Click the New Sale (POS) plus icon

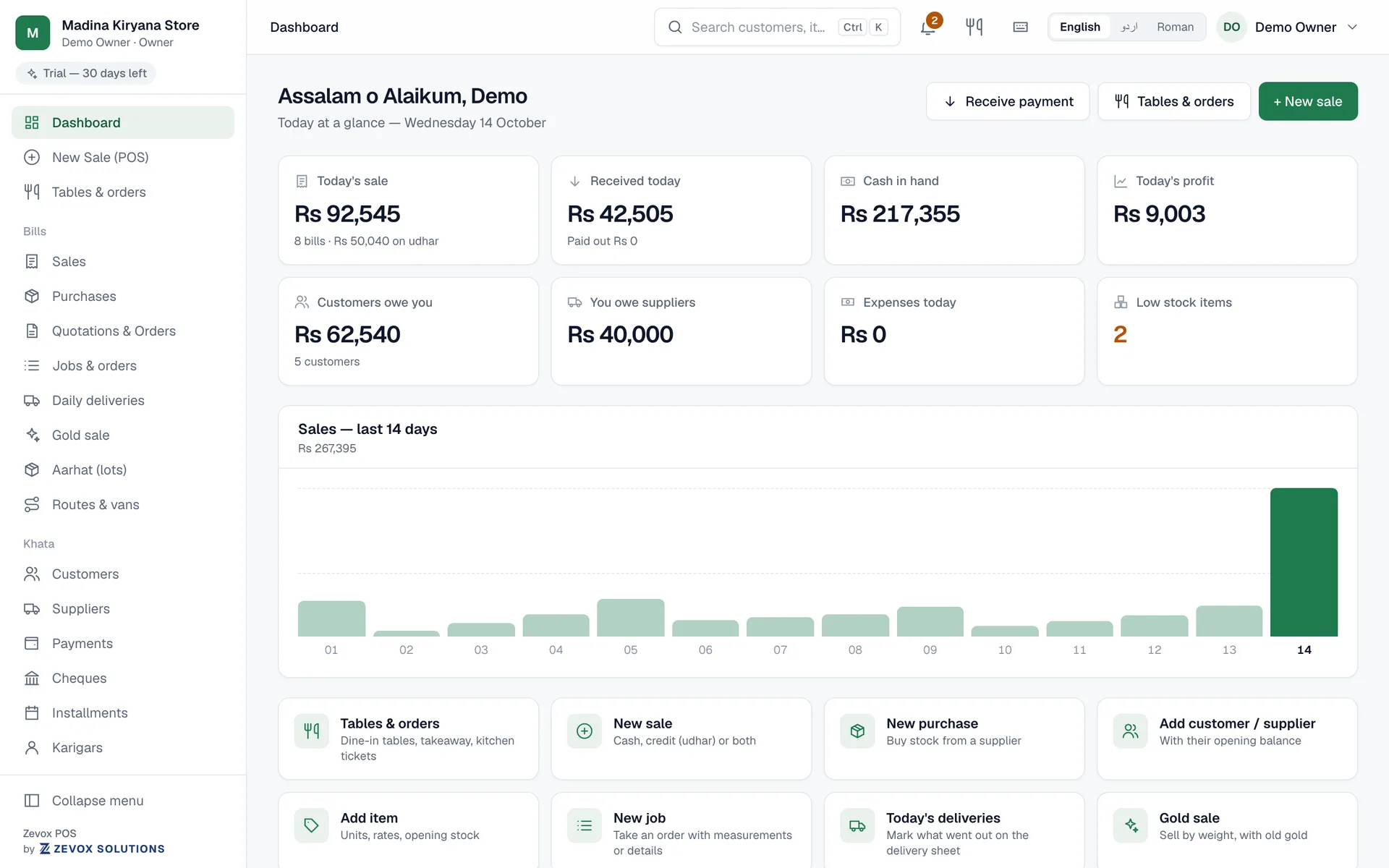tap(32, 157)
